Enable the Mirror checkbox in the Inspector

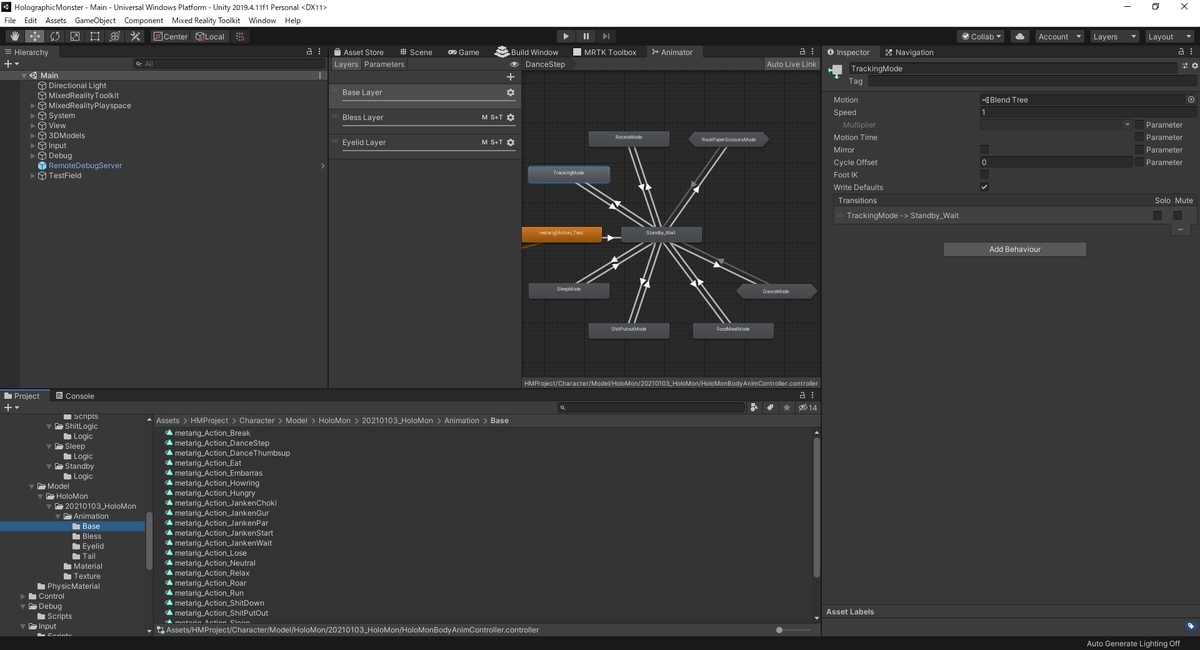click(984, 149)
